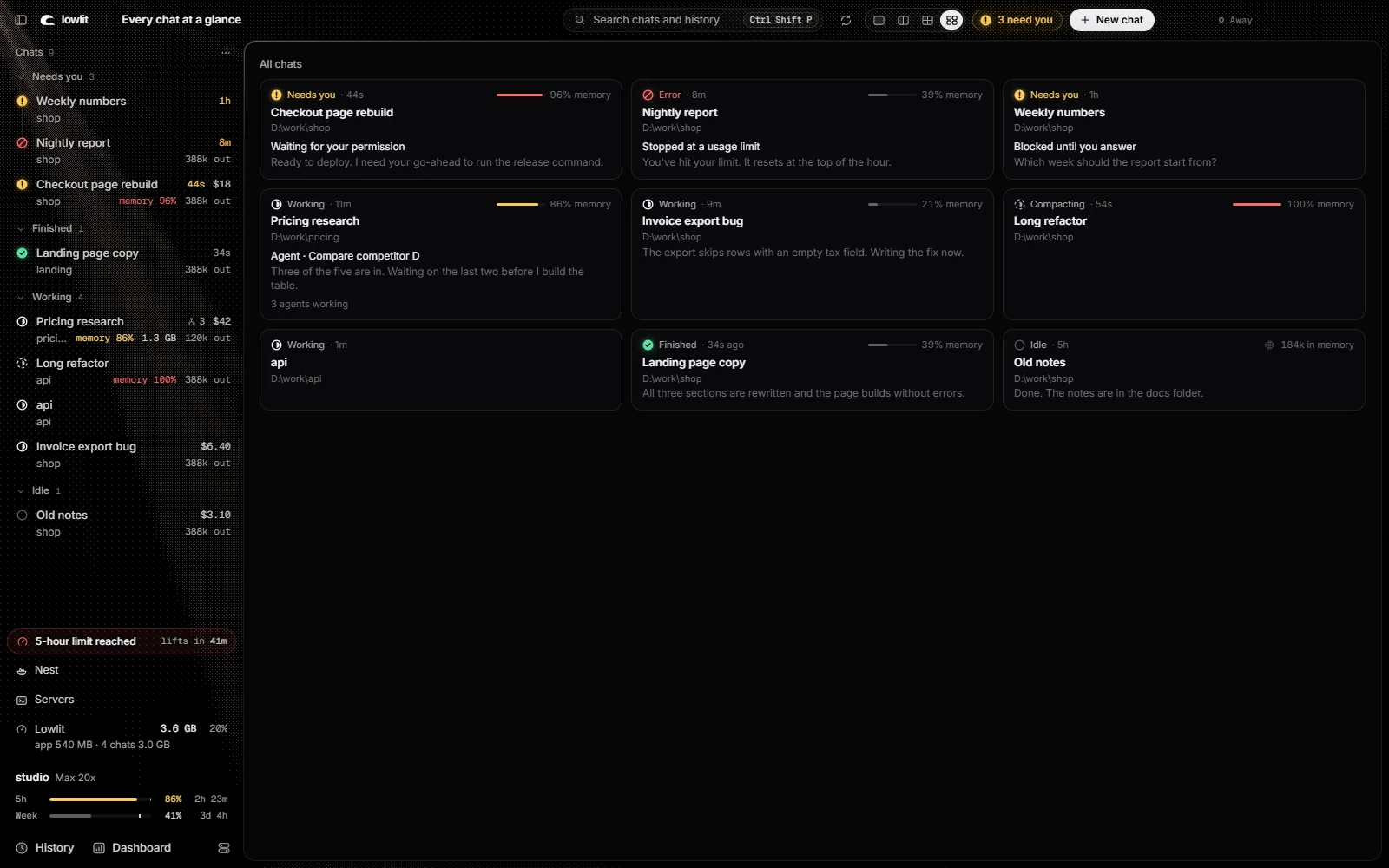Viewport: 1389px width, 868px height.
Task: Click the Error icon on Nightly report card
Action: 648,95
